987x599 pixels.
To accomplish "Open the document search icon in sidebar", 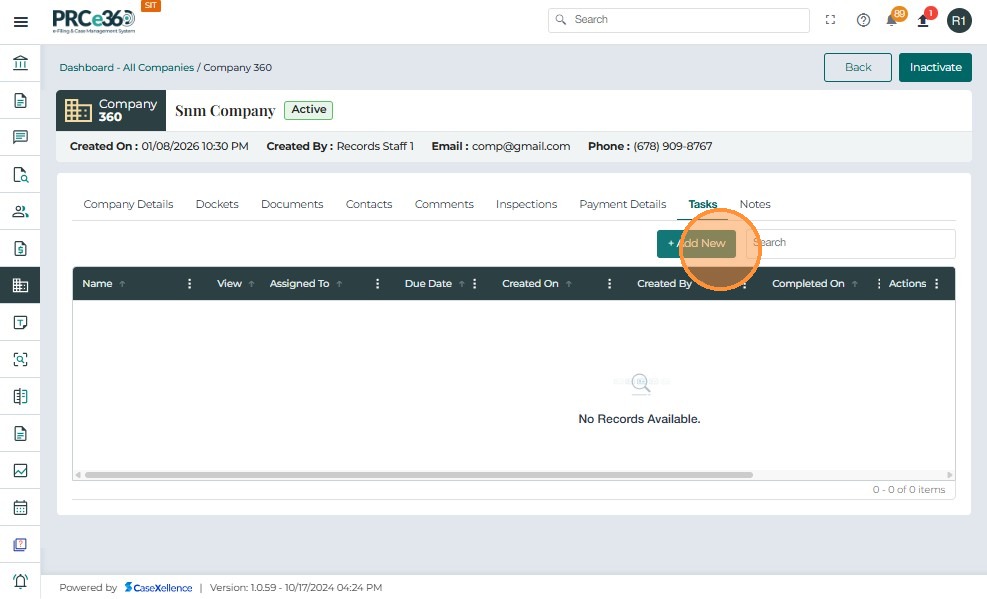I will [20, 174].
